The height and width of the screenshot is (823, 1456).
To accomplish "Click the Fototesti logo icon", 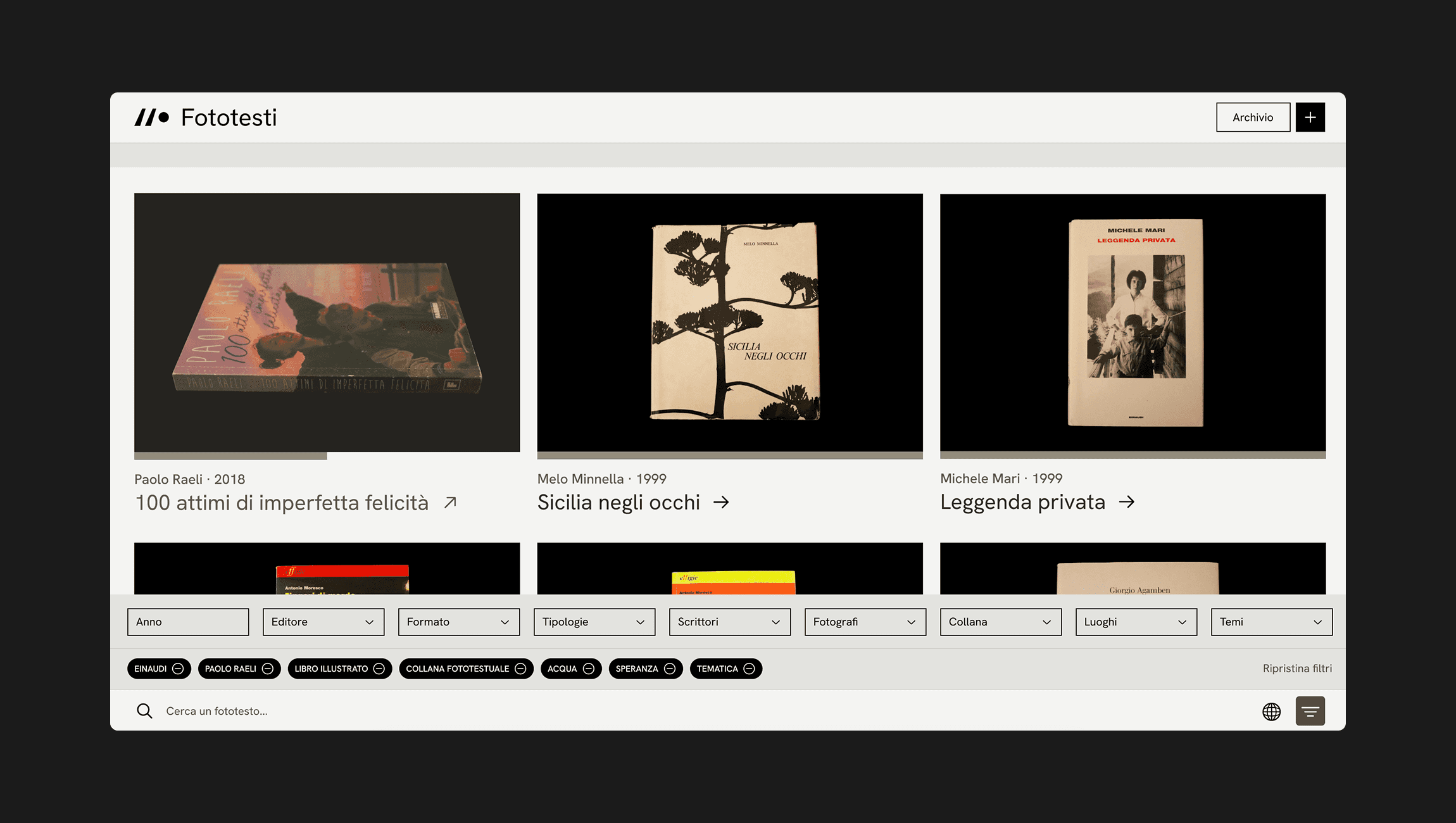I will pyautogui.click(x=152, y=118).
